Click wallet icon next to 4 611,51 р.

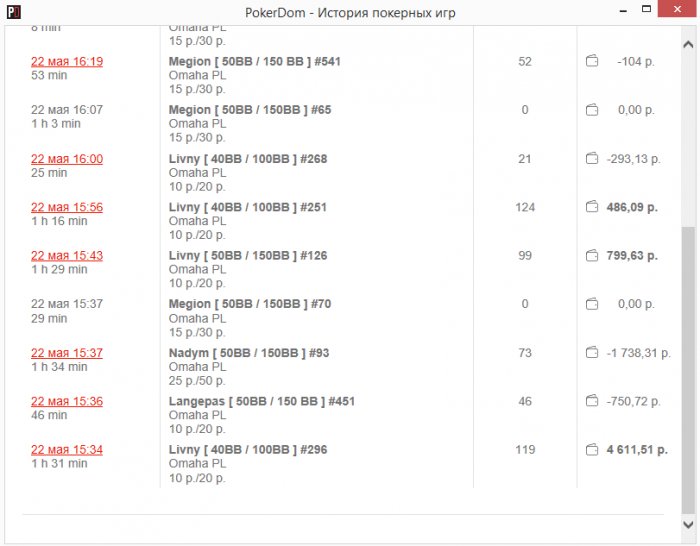(x=592, y=450)
